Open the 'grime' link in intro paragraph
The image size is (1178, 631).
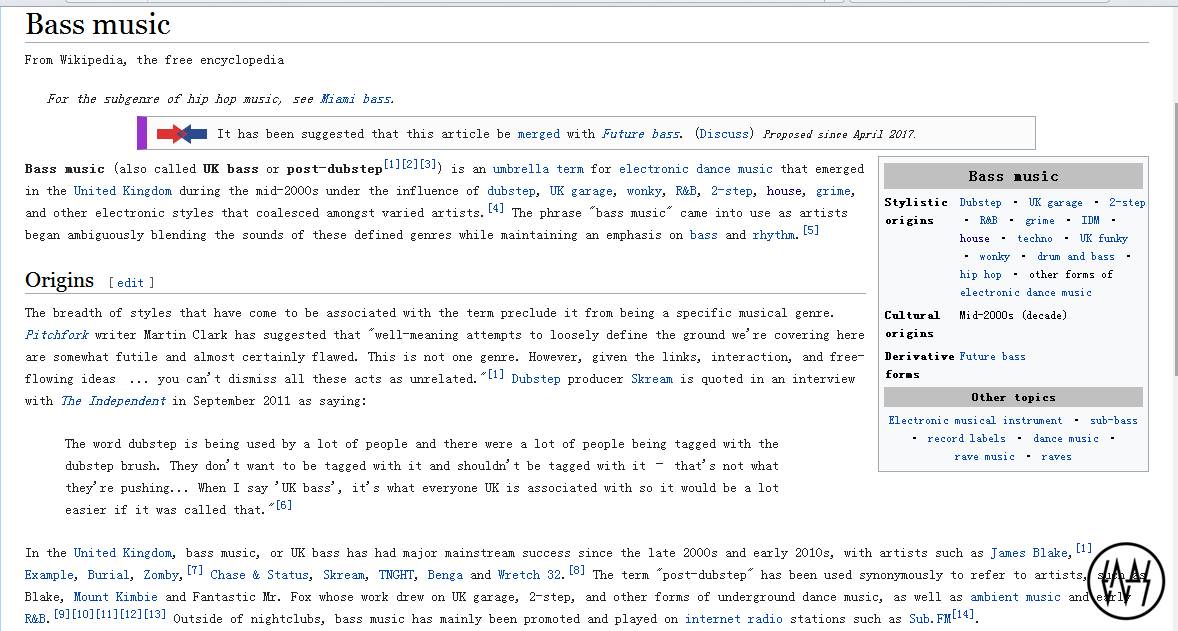(x=832, y=191)
